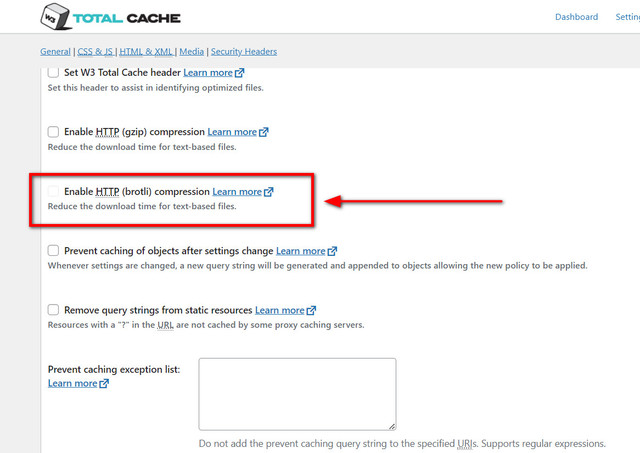Open Learn more for Prevent caching of objects

[x=300, y=251]
